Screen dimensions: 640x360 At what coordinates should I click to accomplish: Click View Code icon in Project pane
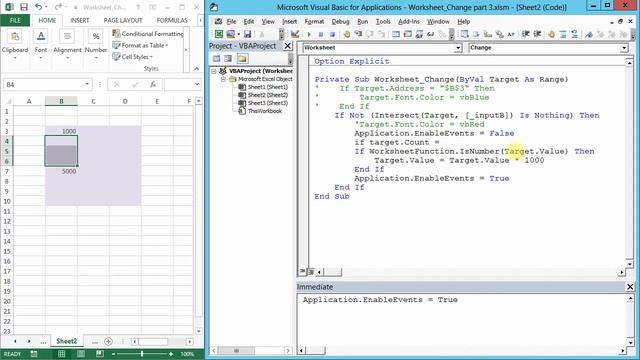217,59
